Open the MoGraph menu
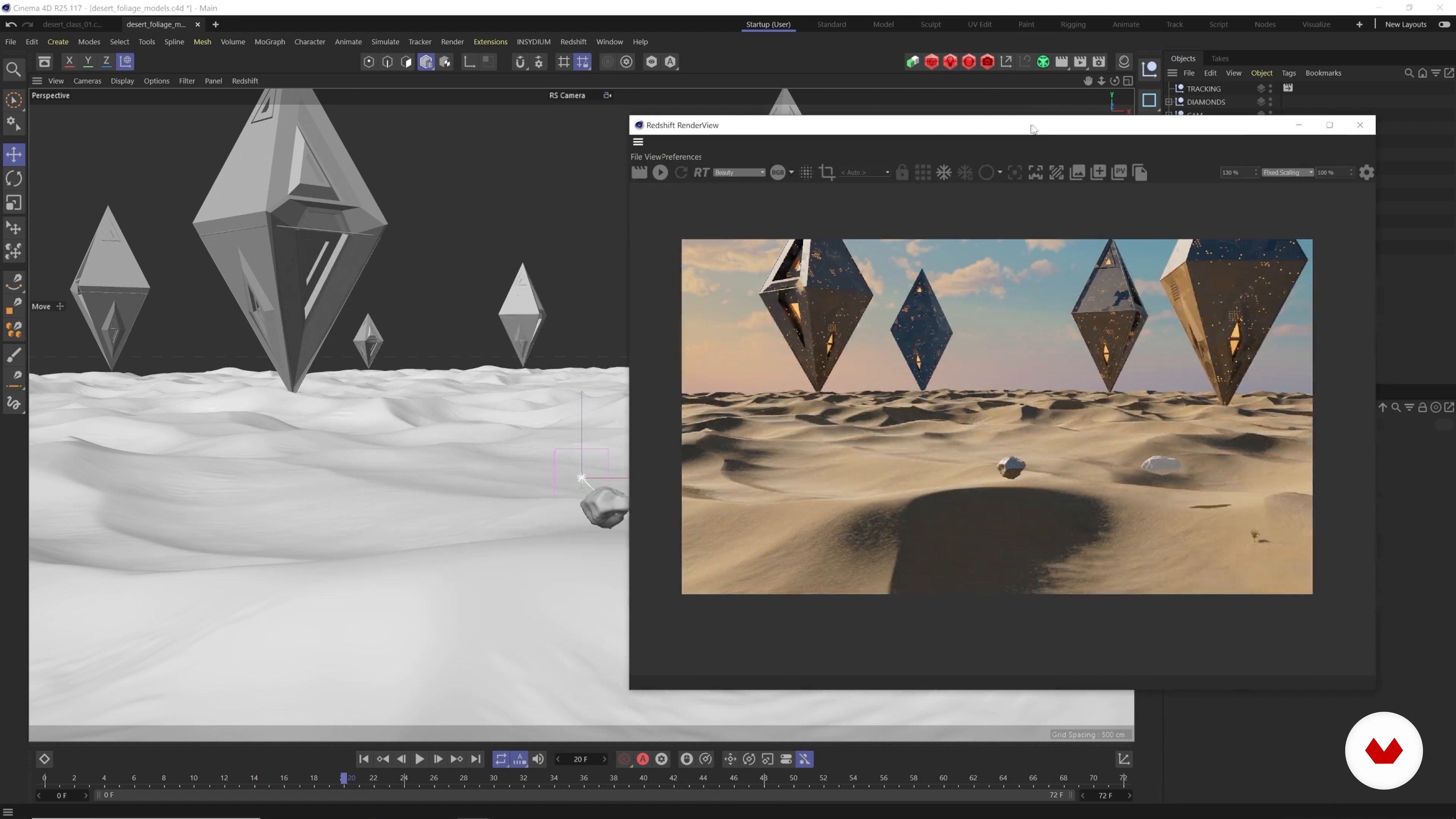 270,42
